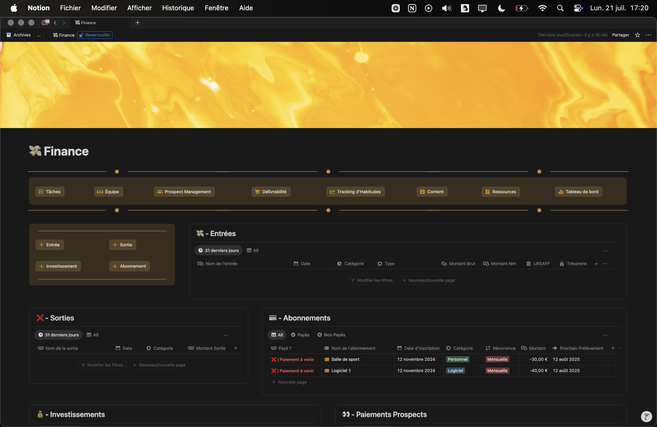This screenshot has width=657, height=427.
Task: Favorite this page with the star icon
Action: [637, 35]
